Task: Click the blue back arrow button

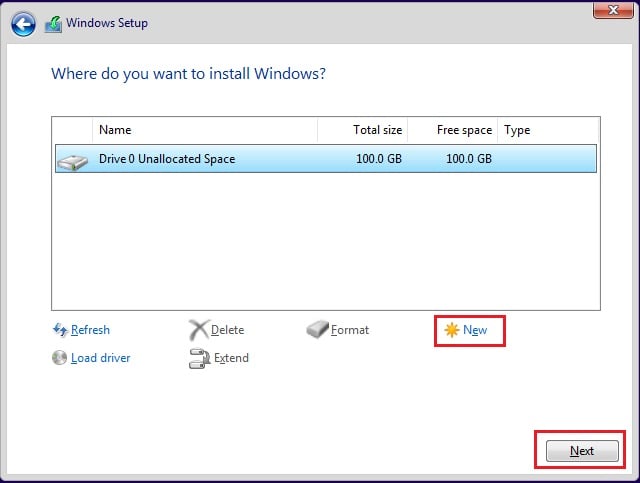Action: (24, 23)
